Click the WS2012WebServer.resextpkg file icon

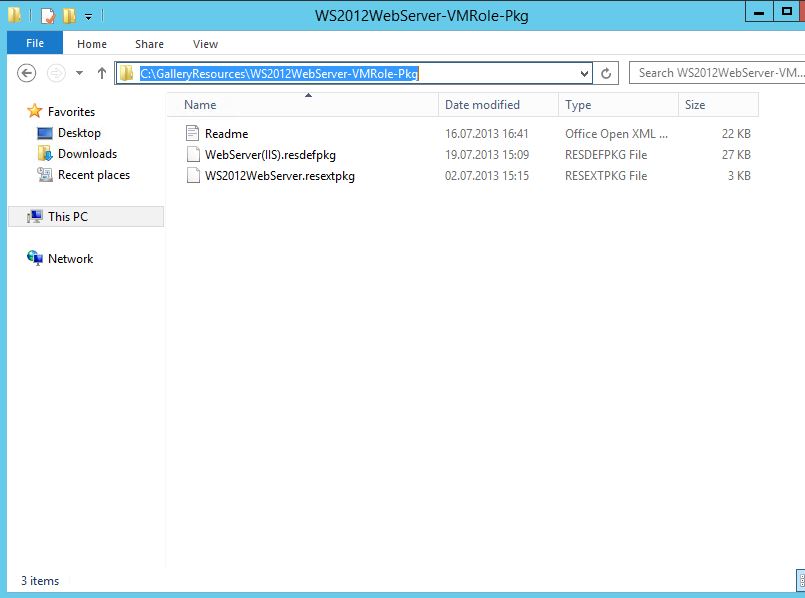pos(193,176)
